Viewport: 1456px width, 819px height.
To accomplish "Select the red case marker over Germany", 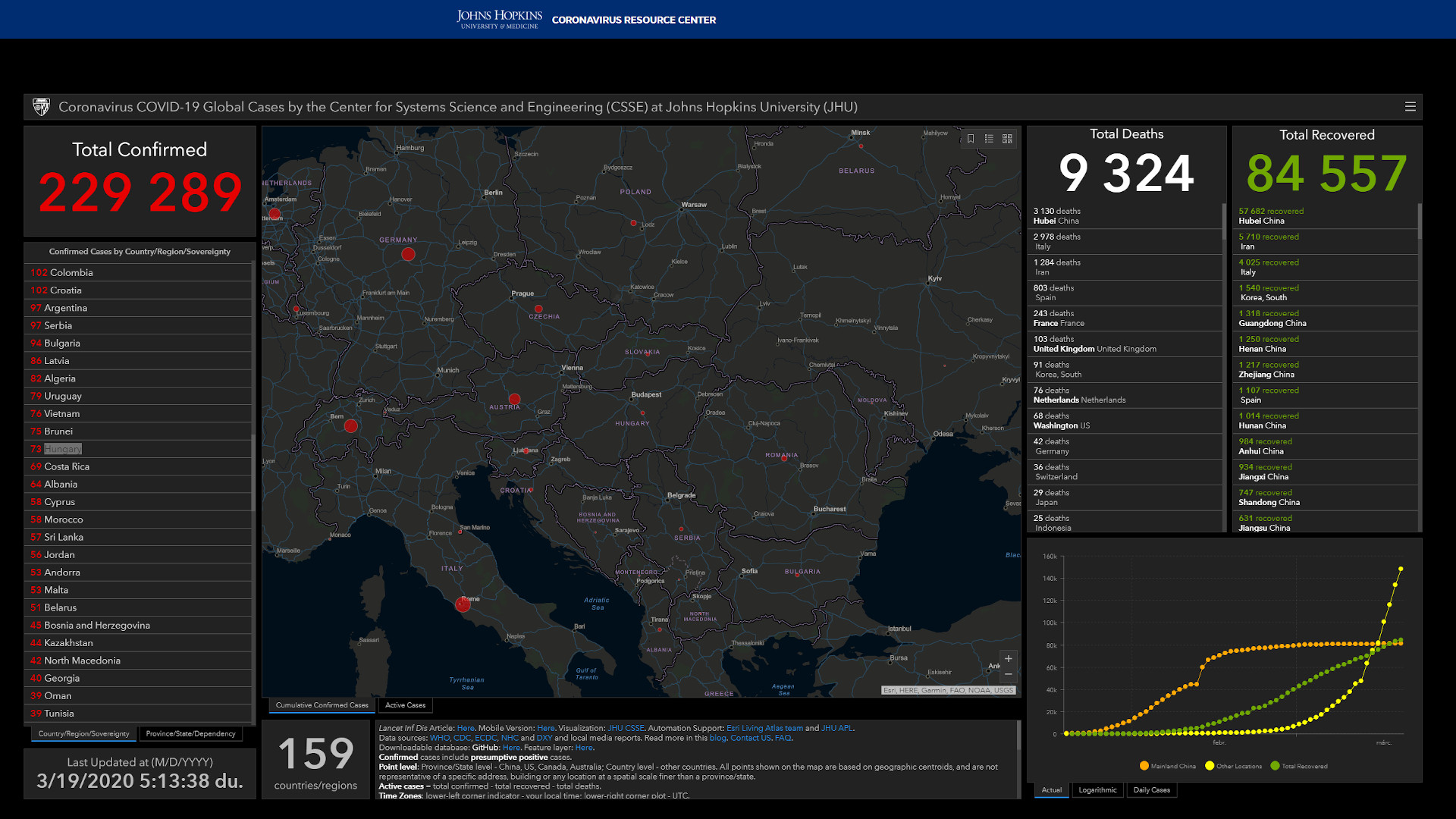I will click(x=408, y=254).
